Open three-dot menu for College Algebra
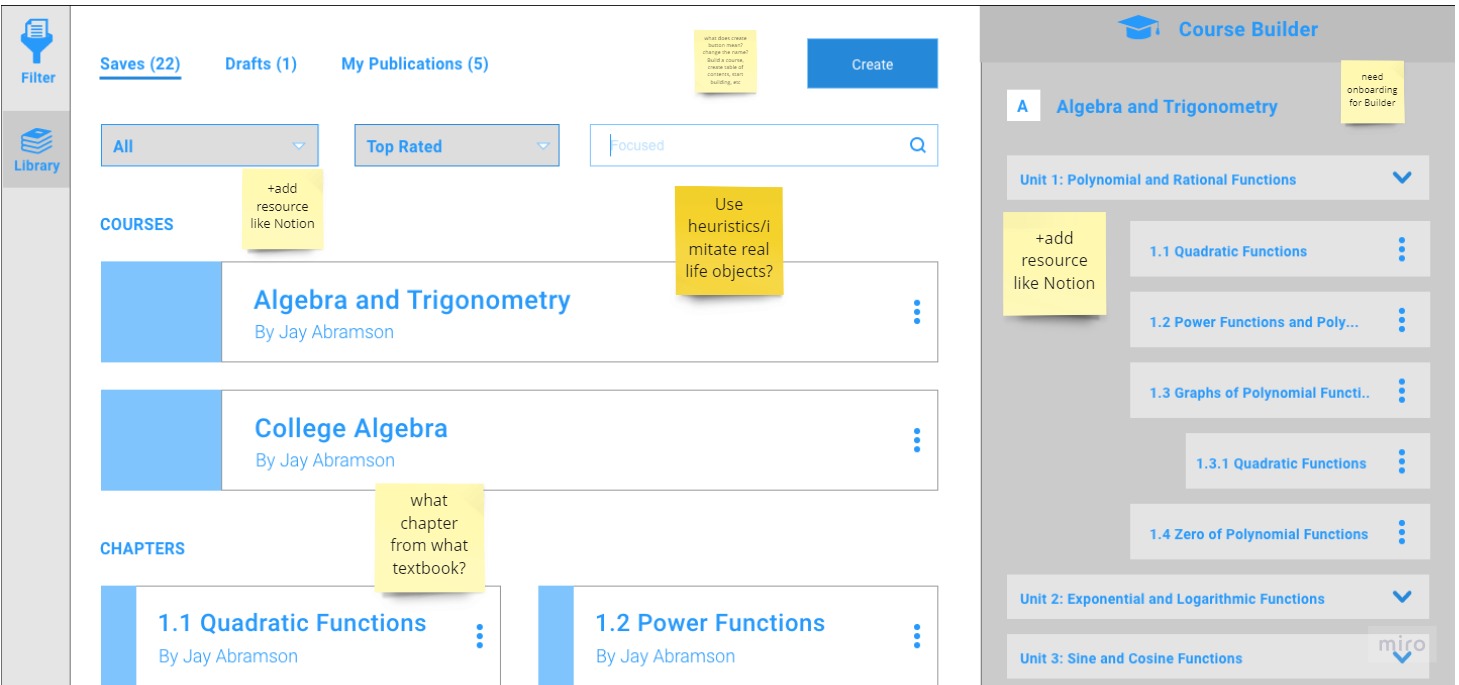 [x=916, y=440]
